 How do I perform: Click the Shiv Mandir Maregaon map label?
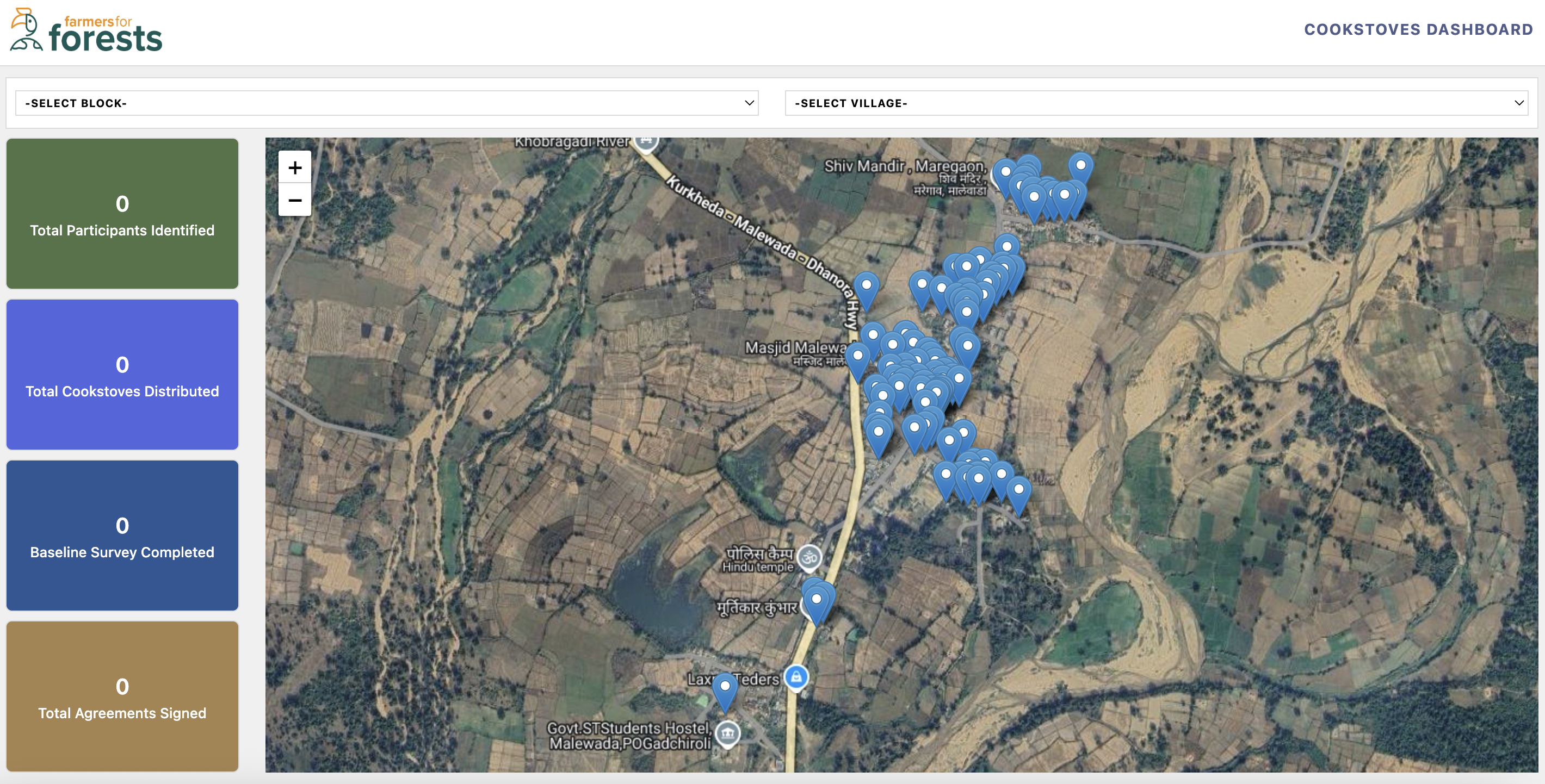click(x=904, y=166)
